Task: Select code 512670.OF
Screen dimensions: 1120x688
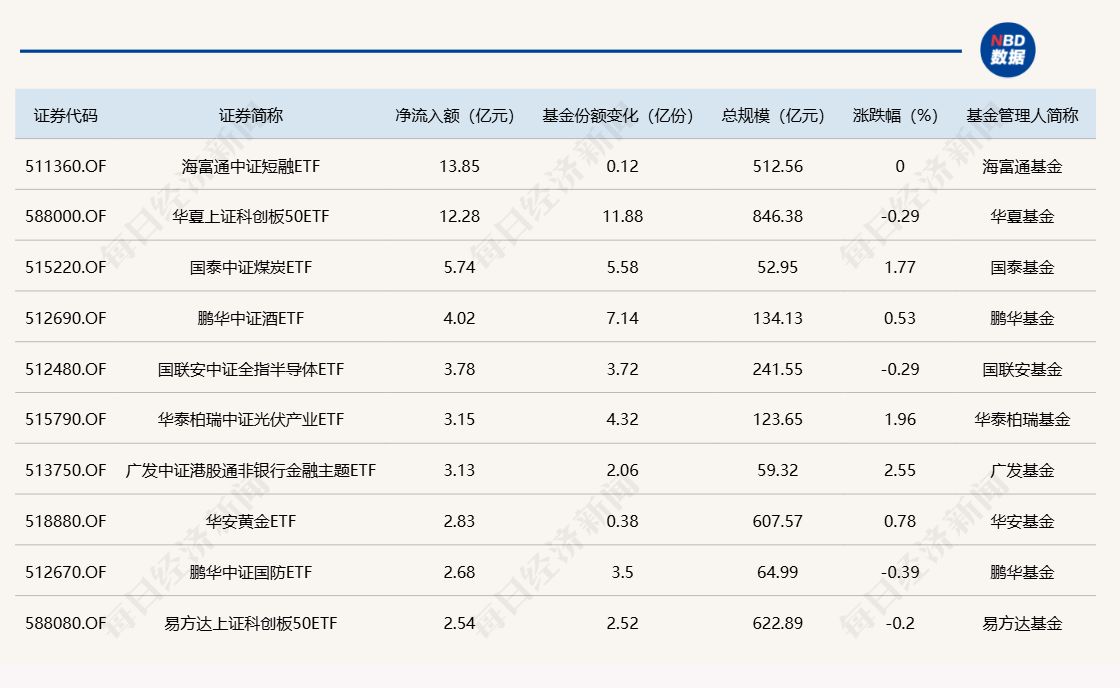Action: tap(66, 572)
